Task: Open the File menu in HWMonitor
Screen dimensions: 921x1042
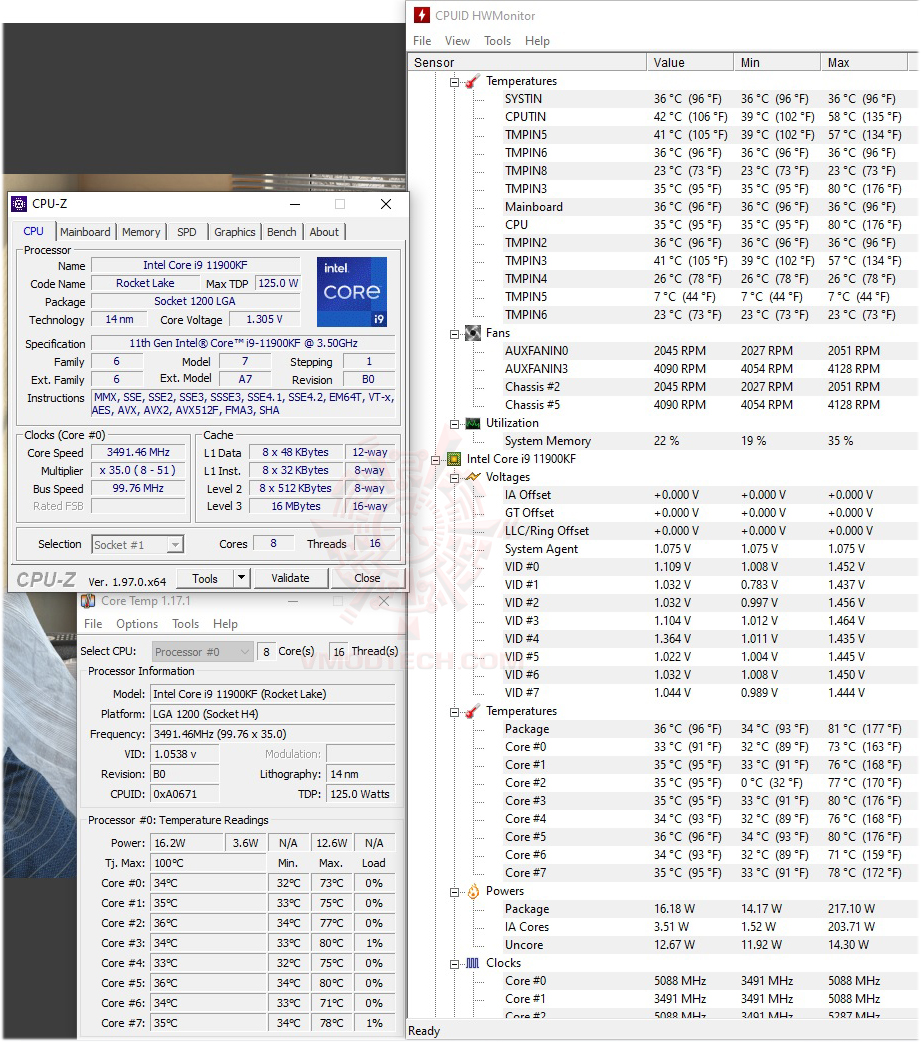Action: tap(422, 41)
